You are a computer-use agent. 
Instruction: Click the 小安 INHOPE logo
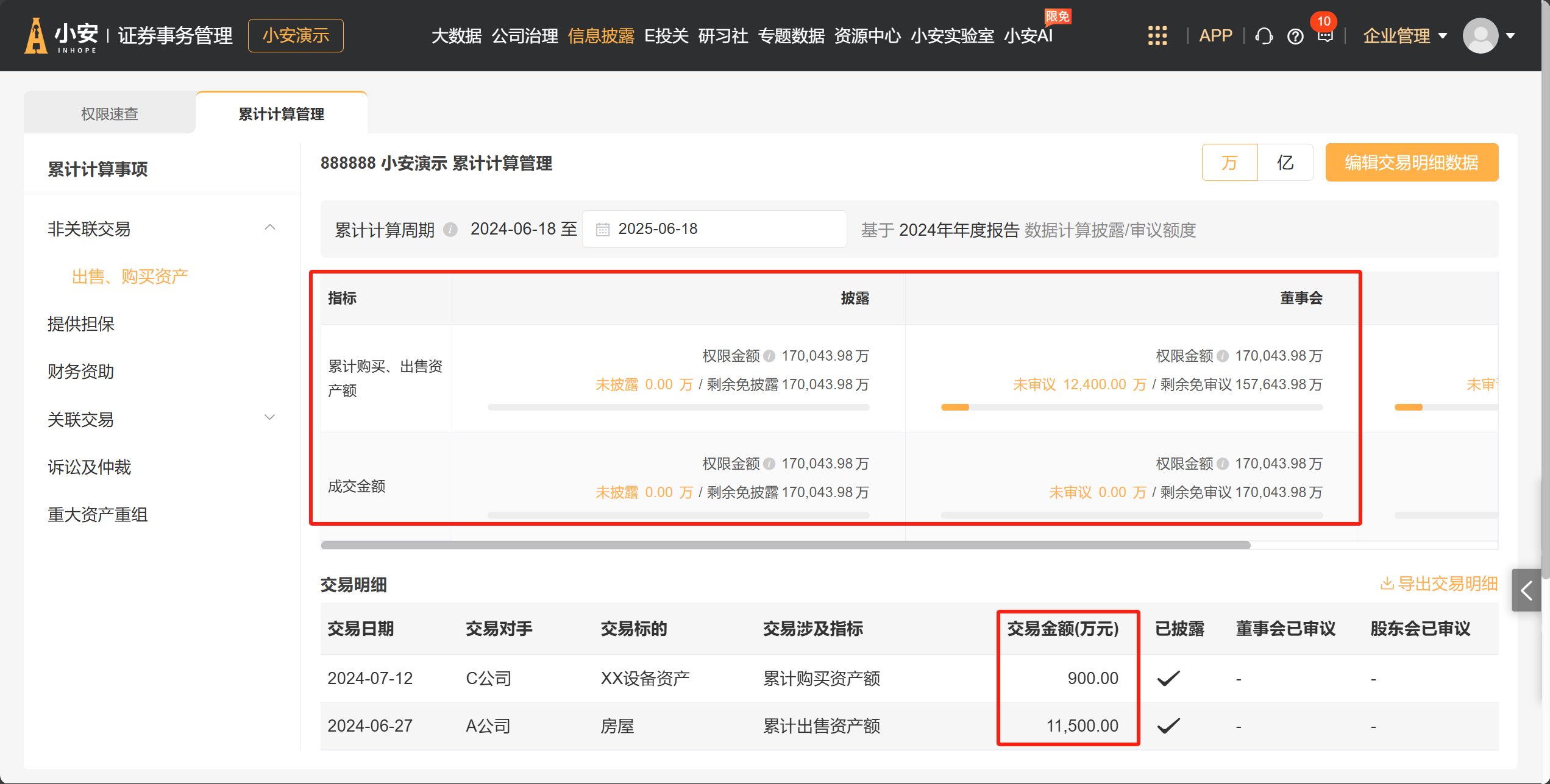pos(61,36)
